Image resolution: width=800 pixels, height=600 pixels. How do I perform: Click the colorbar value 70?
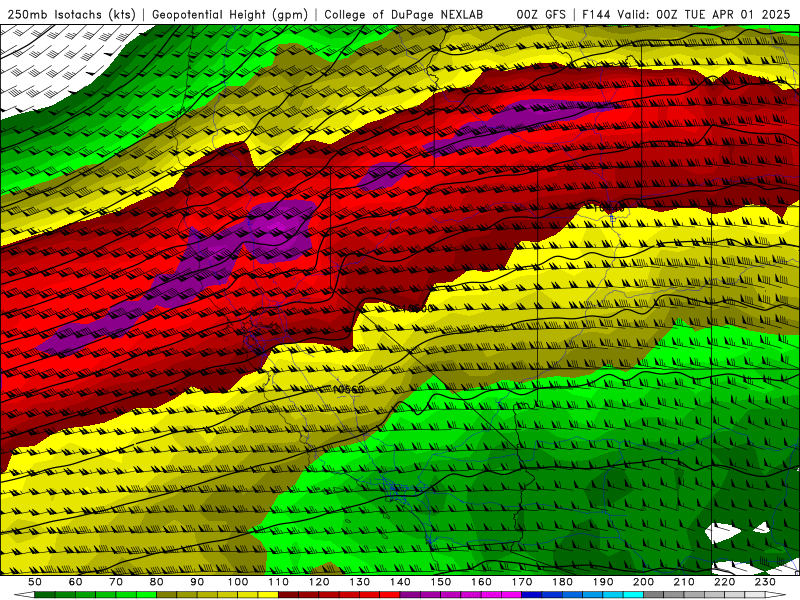pos(116,582)
